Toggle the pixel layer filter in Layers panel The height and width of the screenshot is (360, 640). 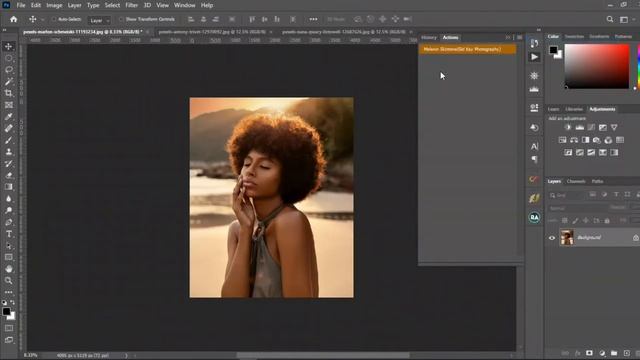click(593, 195)
